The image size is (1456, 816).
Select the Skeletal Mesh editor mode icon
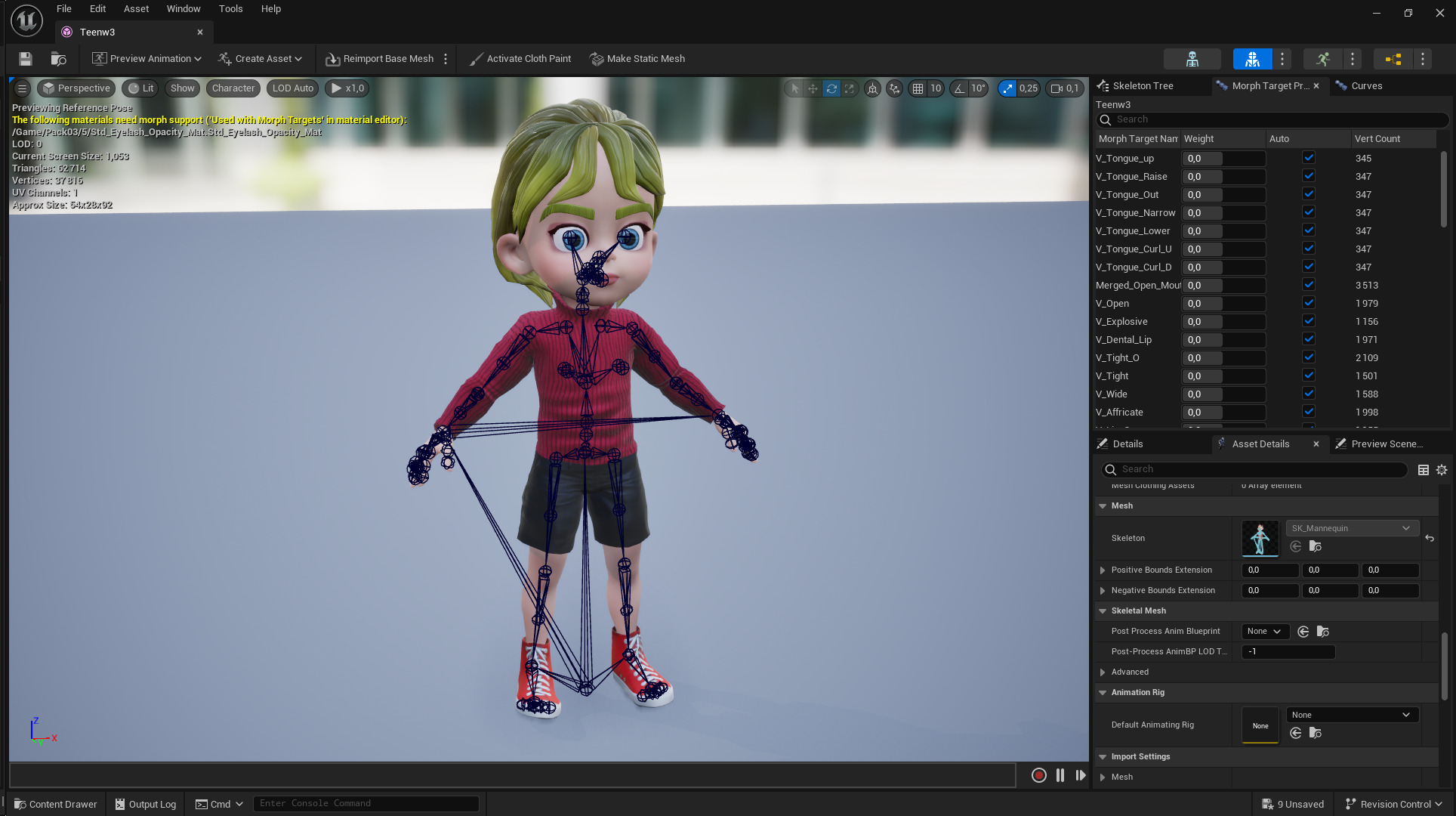1252,59
